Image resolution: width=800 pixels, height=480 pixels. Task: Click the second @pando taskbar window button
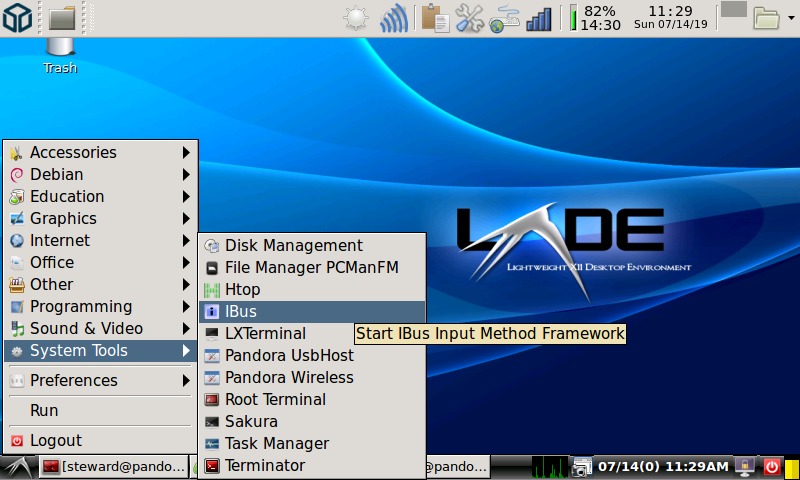[457, 467]
